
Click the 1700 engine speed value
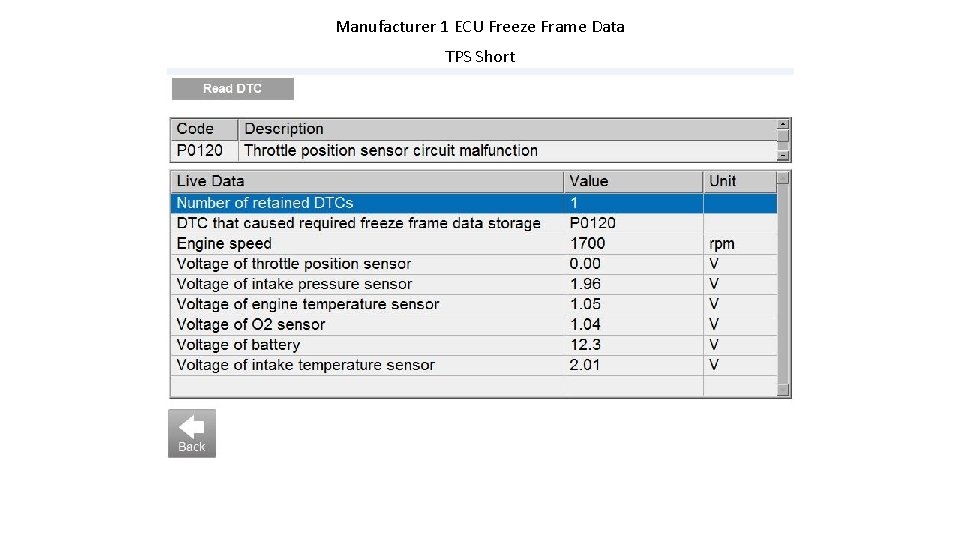[x=588, y=244]
